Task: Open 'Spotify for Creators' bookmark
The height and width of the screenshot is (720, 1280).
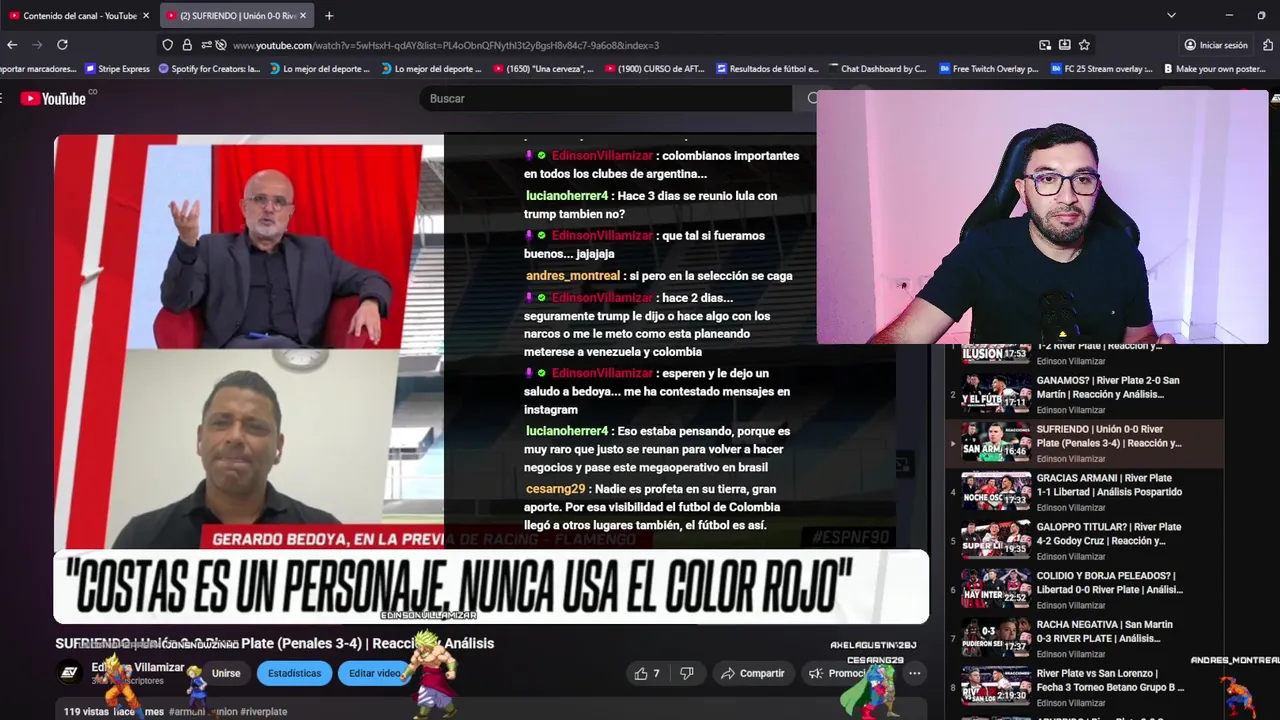Action: click(x=209, y=69)
